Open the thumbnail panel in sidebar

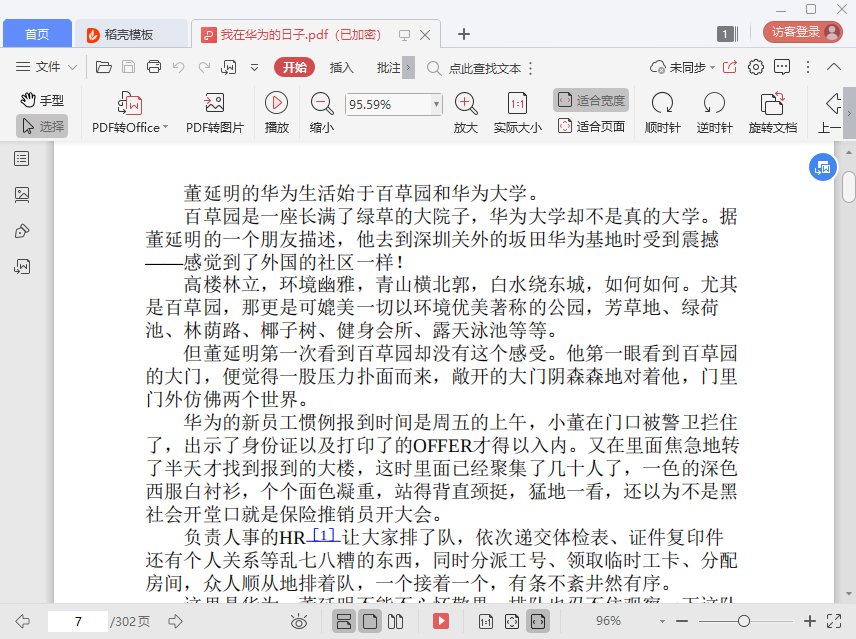click(x=22, y=195)
